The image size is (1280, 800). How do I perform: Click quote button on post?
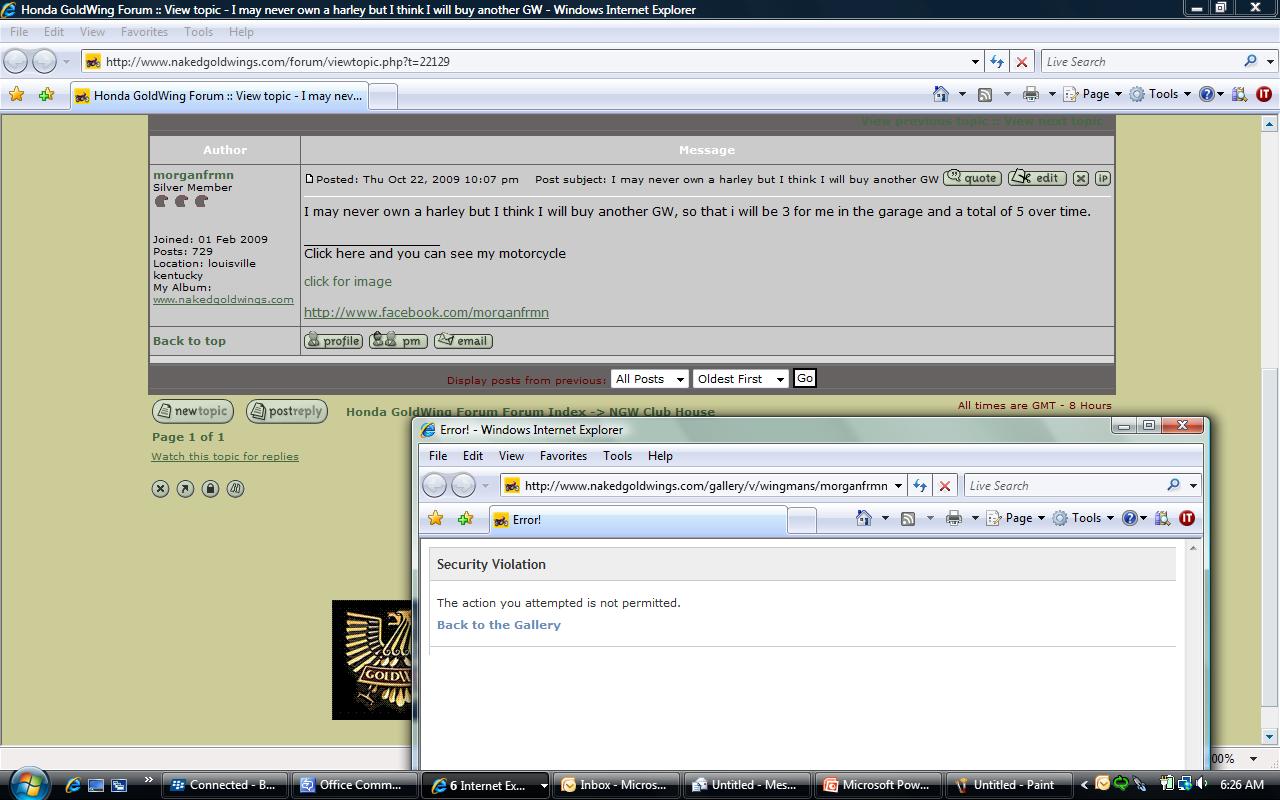972,178
